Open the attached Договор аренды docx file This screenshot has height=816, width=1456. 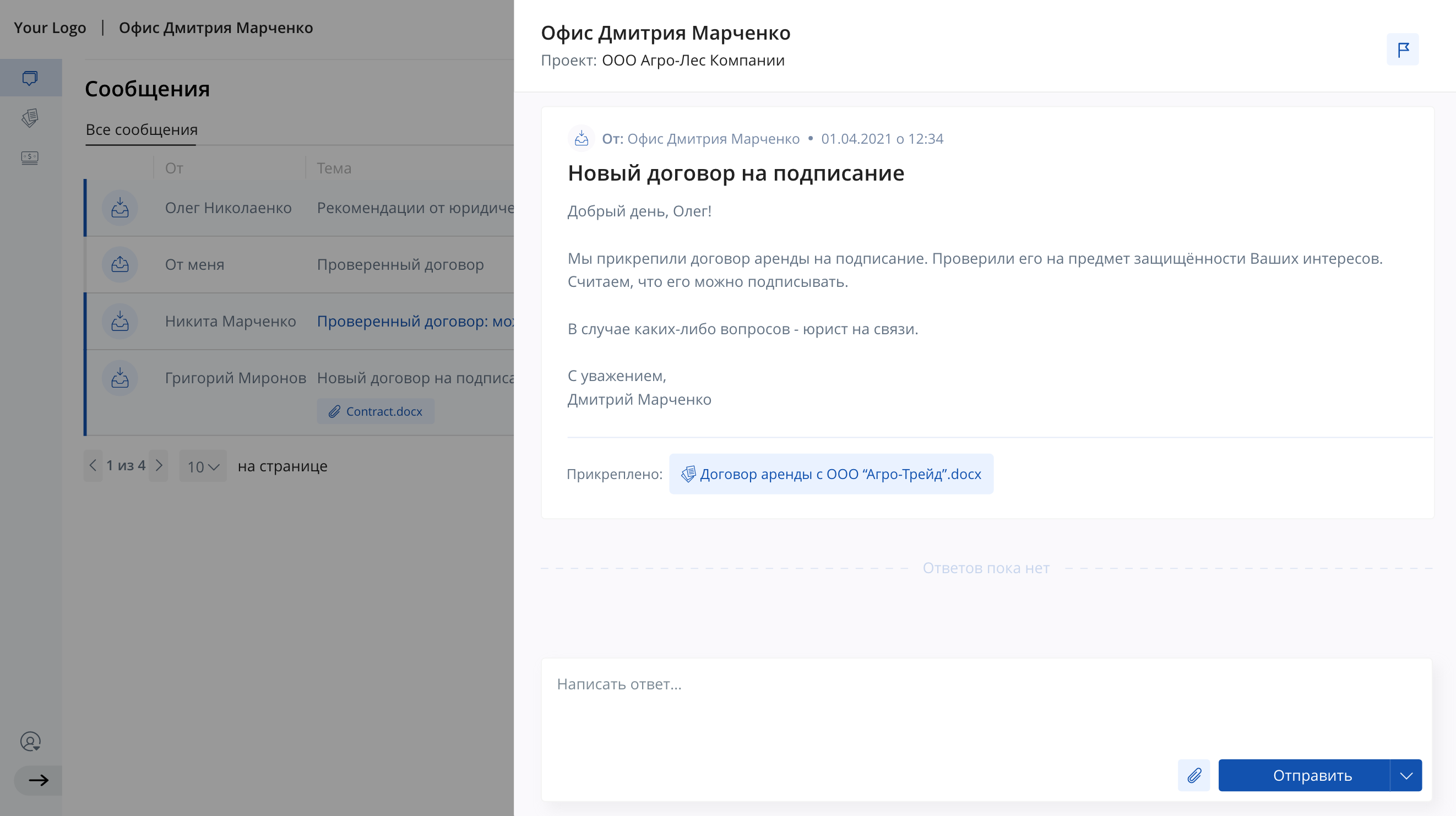(x=831, y=474)
